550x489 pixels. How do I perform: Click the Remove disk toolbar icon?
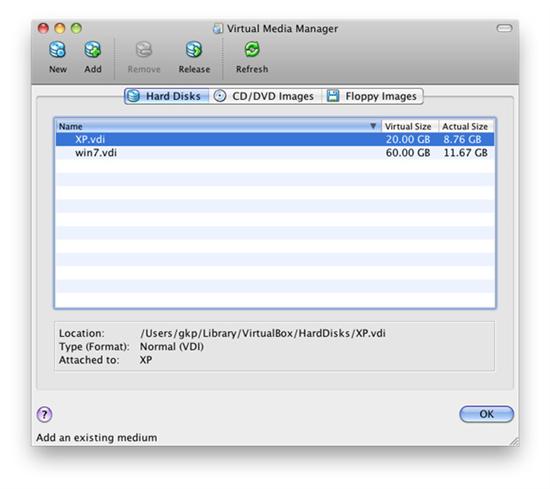(x=144, y=50)
